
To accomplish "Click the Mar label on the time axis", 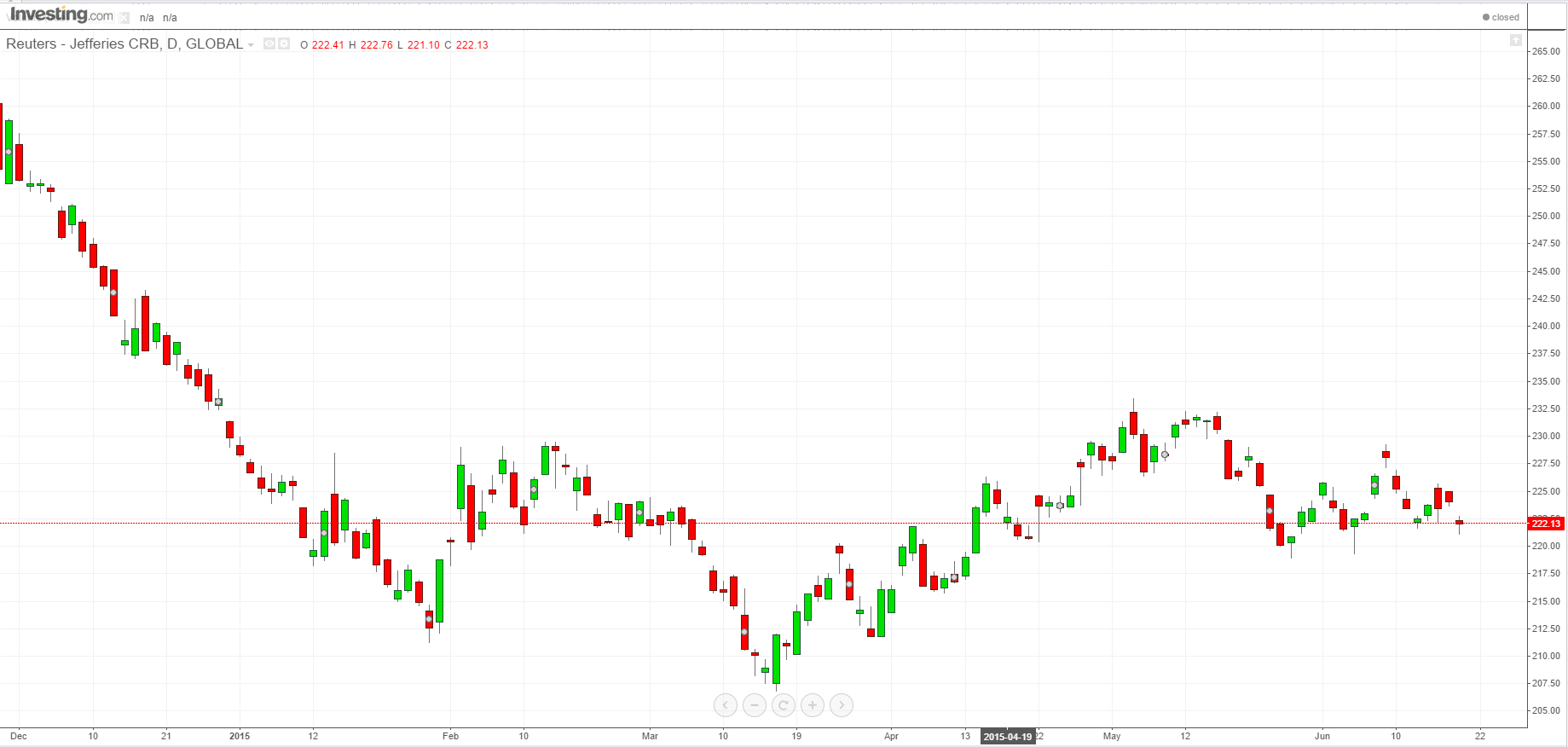I will pos(650,736).
